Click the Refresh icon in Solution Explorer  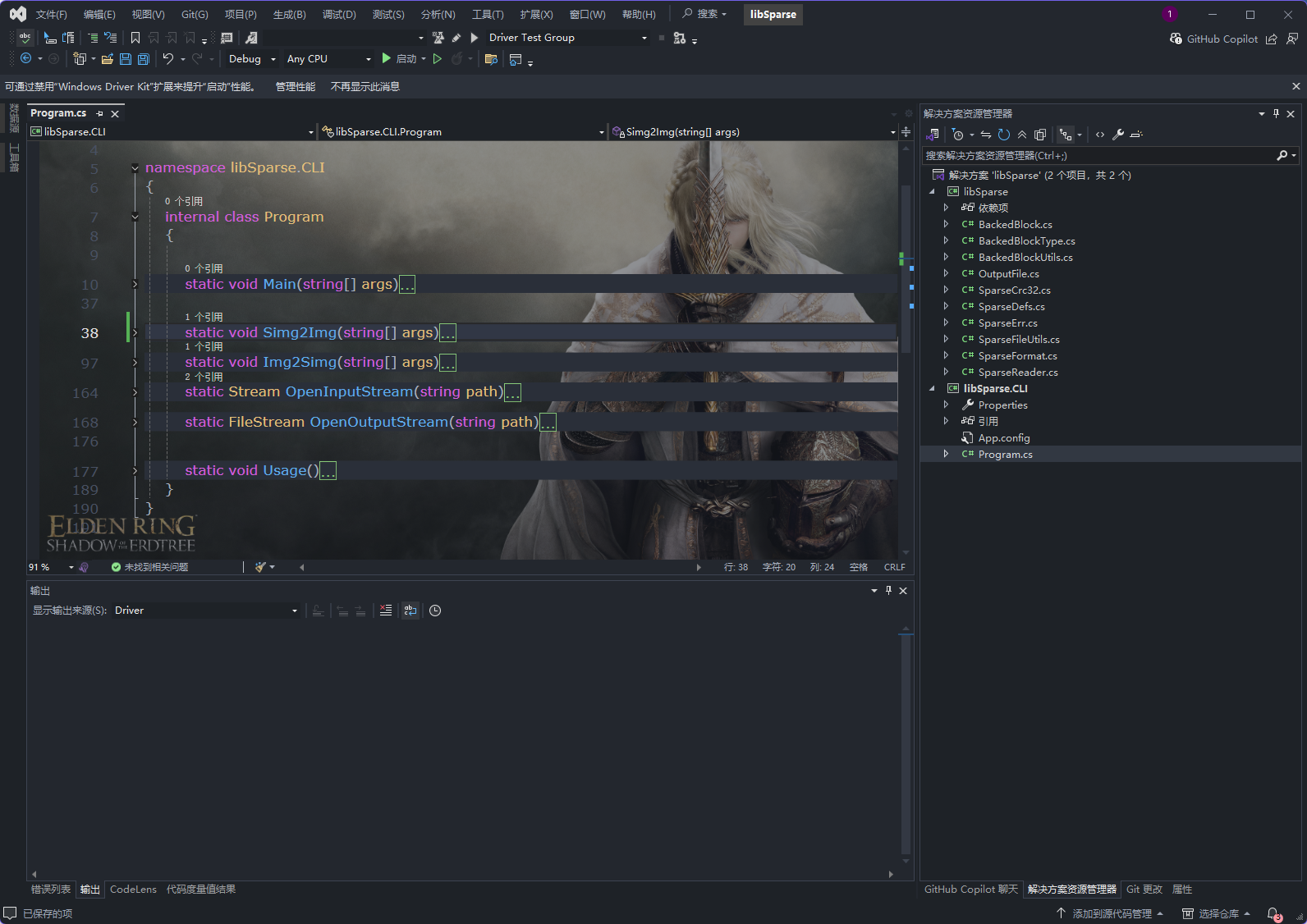pyautogui.click(x=1004, y=135)
